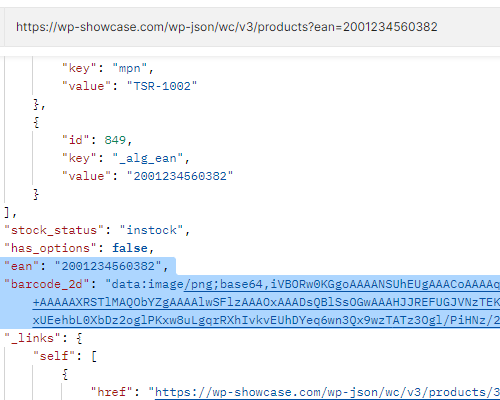Collapse the "_links" object brace

(x=79, y=338)
